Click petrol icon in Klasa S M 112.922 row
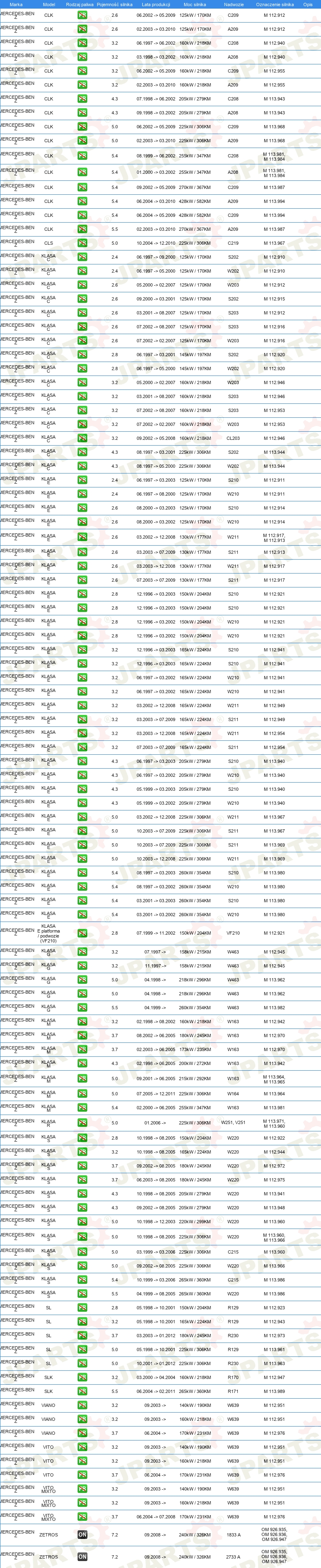Screen dimensions: 321x1568 [x=82, y=1138]
